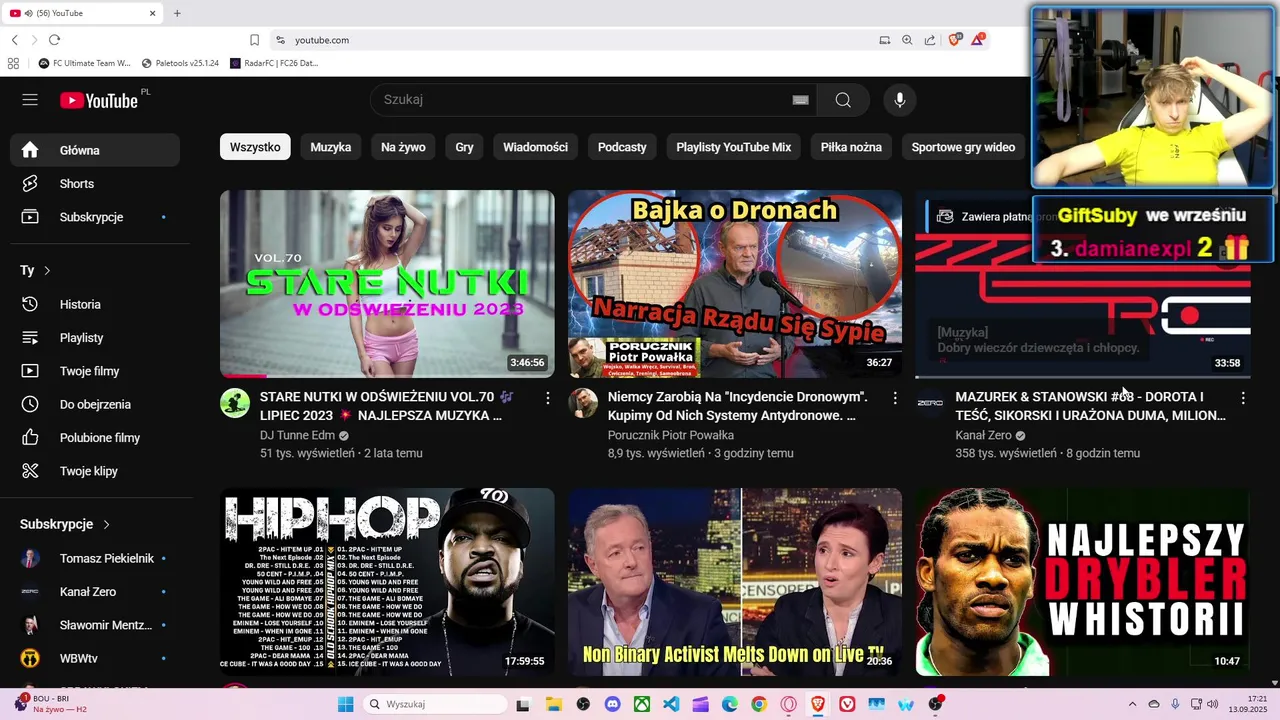Click the browser back arrow
The width and height of the screenshot is (1280, 720).
point(15,40)
